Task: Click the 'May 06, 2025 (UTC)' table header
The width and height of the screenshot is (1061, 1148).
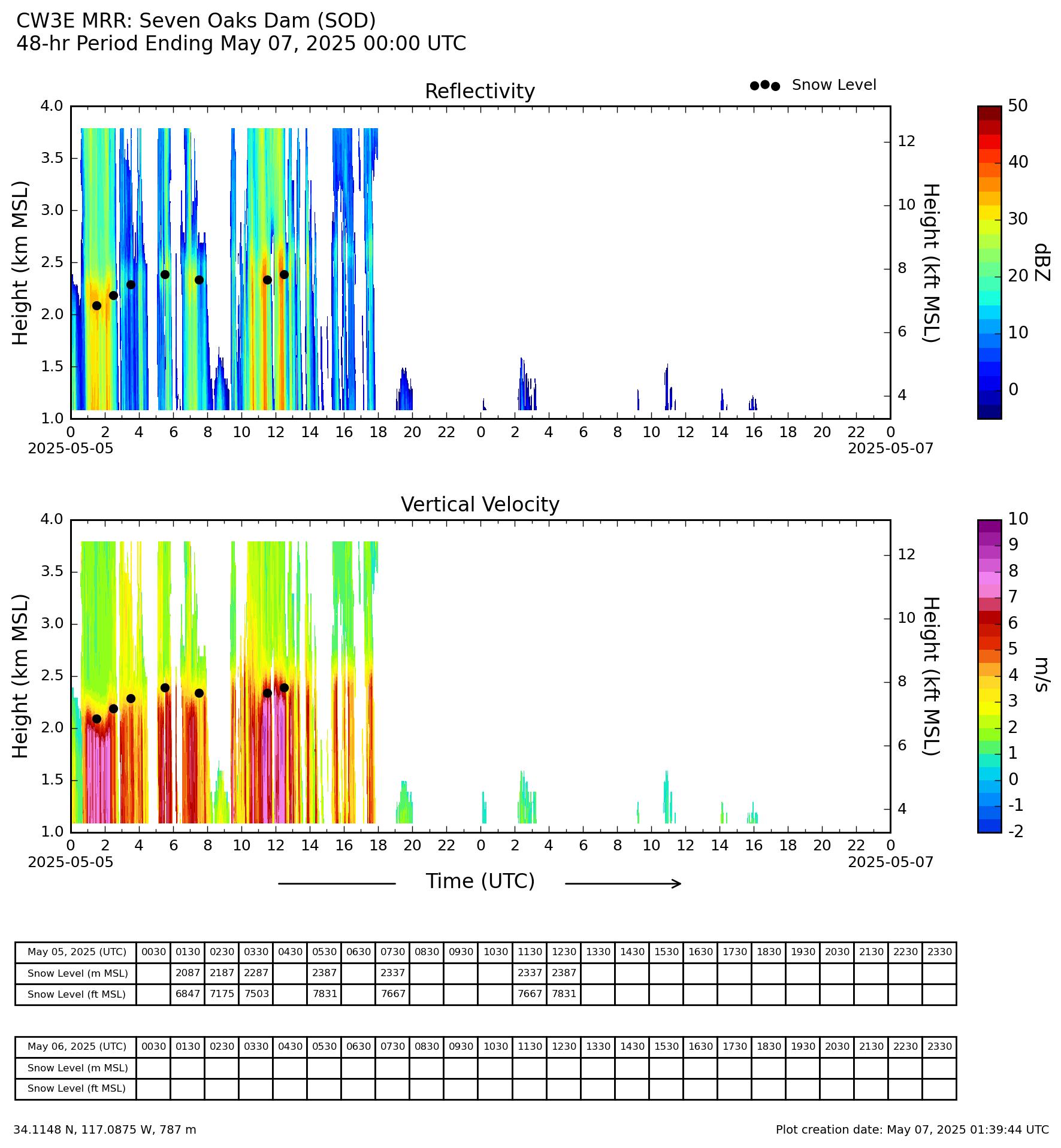Action: (x=77, y=1047)
